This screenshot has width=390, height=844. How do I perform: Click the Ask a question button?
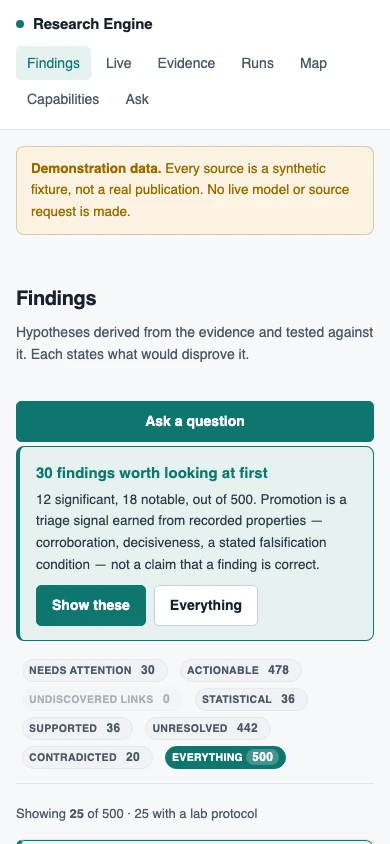(x=195, y=421)
